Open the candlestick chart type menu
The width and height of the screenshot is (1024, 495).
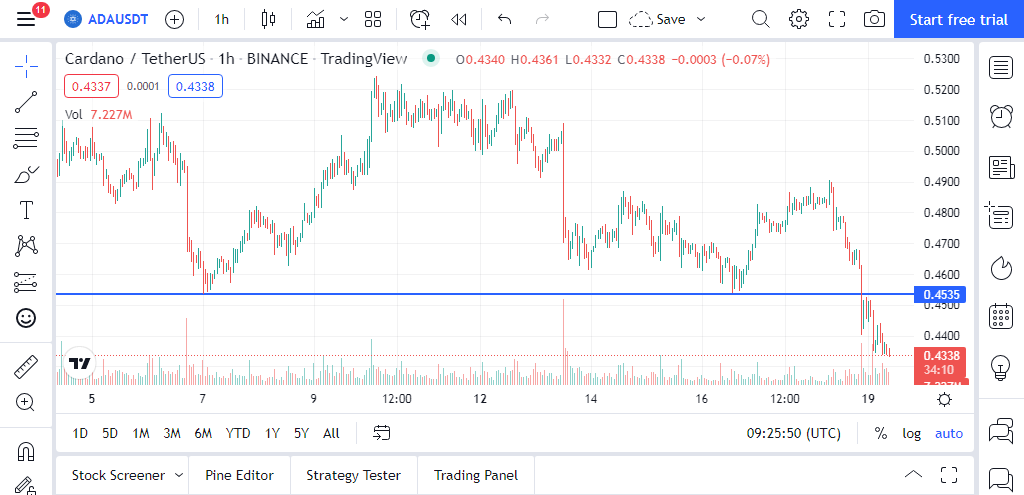pyautogui.click(x=268, y=20)
